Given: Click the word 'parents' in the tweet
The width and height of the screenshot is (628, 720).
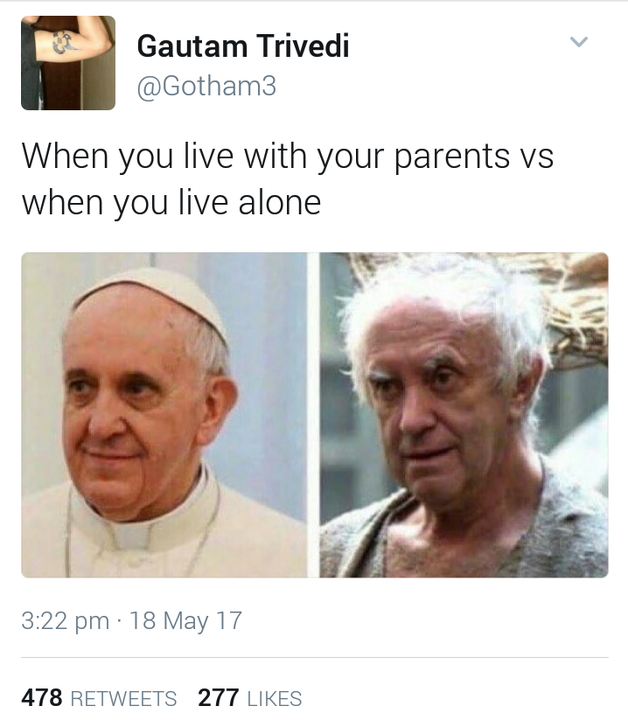Looking at the screenshot, I should point(452,158).
